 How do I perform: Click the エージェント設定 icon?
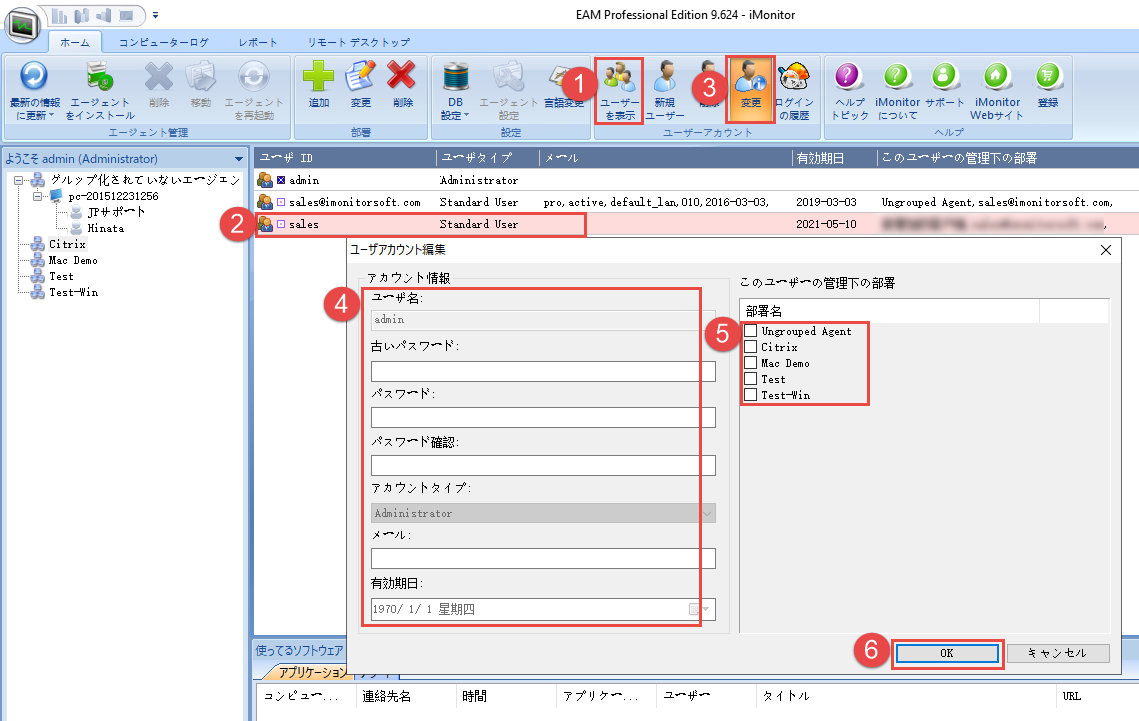pos(508,77)
